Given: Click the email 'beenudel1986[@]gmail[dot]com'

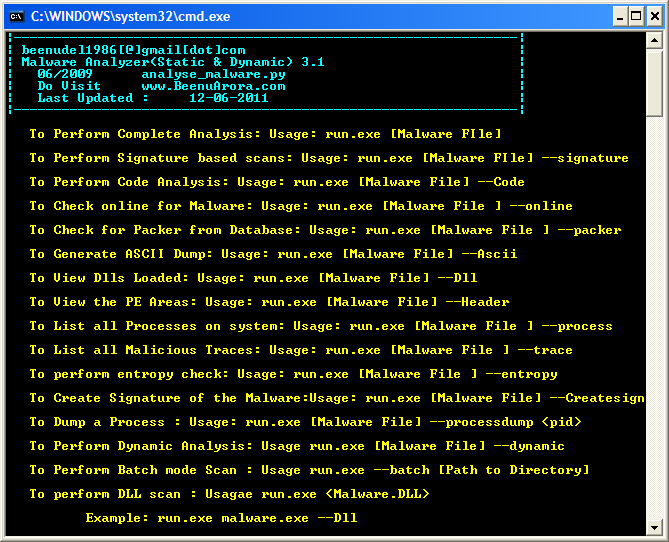Looking at the screenshot, I should [x=134, y=50].
